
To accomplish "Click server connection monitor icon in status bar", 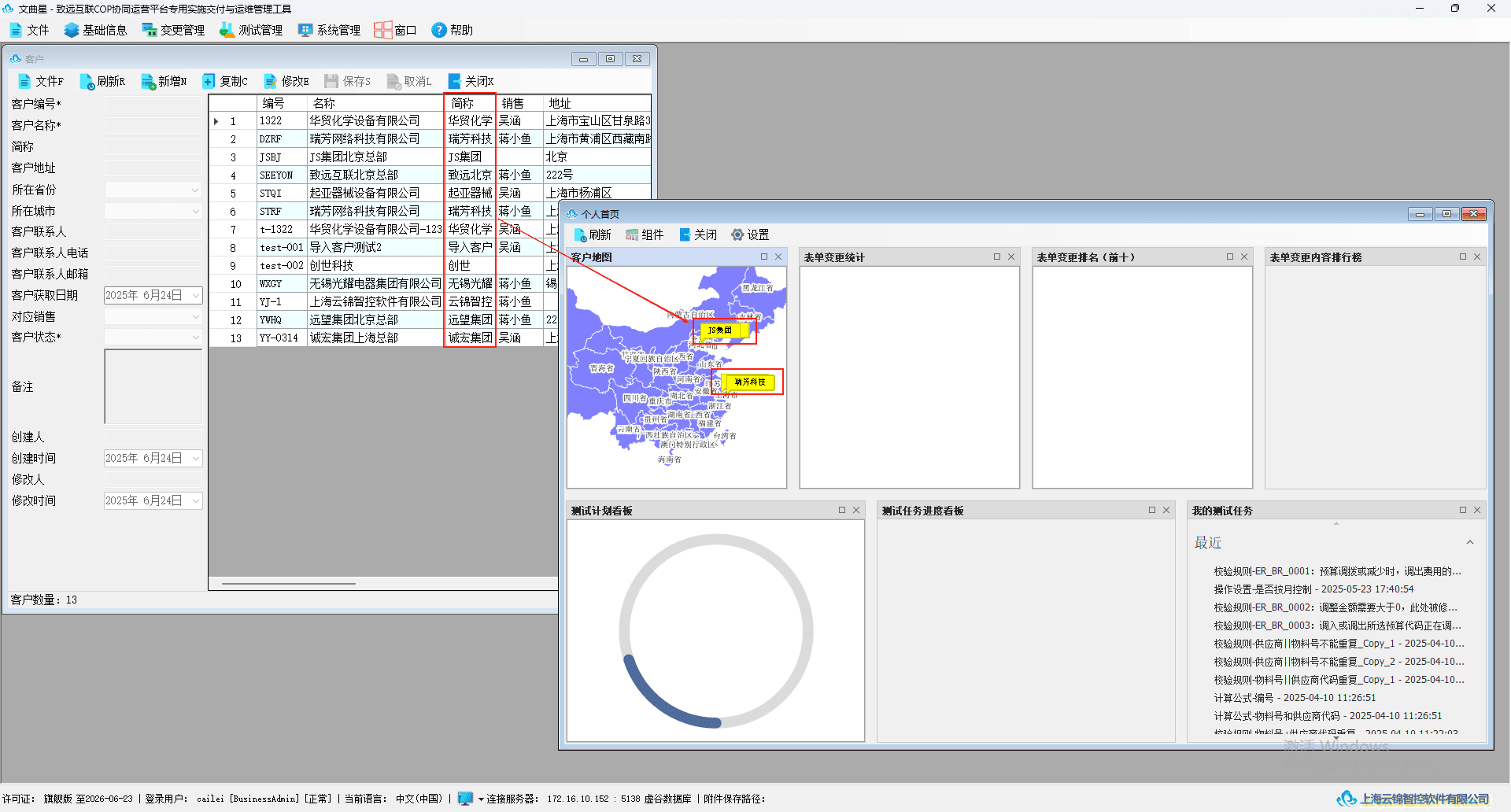I will [466, 799].
